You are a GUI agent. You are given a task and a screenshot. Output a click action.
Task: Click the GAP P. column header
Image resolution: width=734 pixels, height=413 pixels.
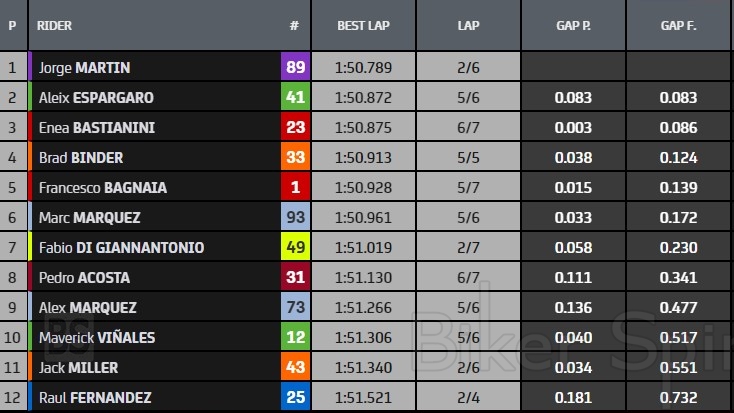[573, 25]
